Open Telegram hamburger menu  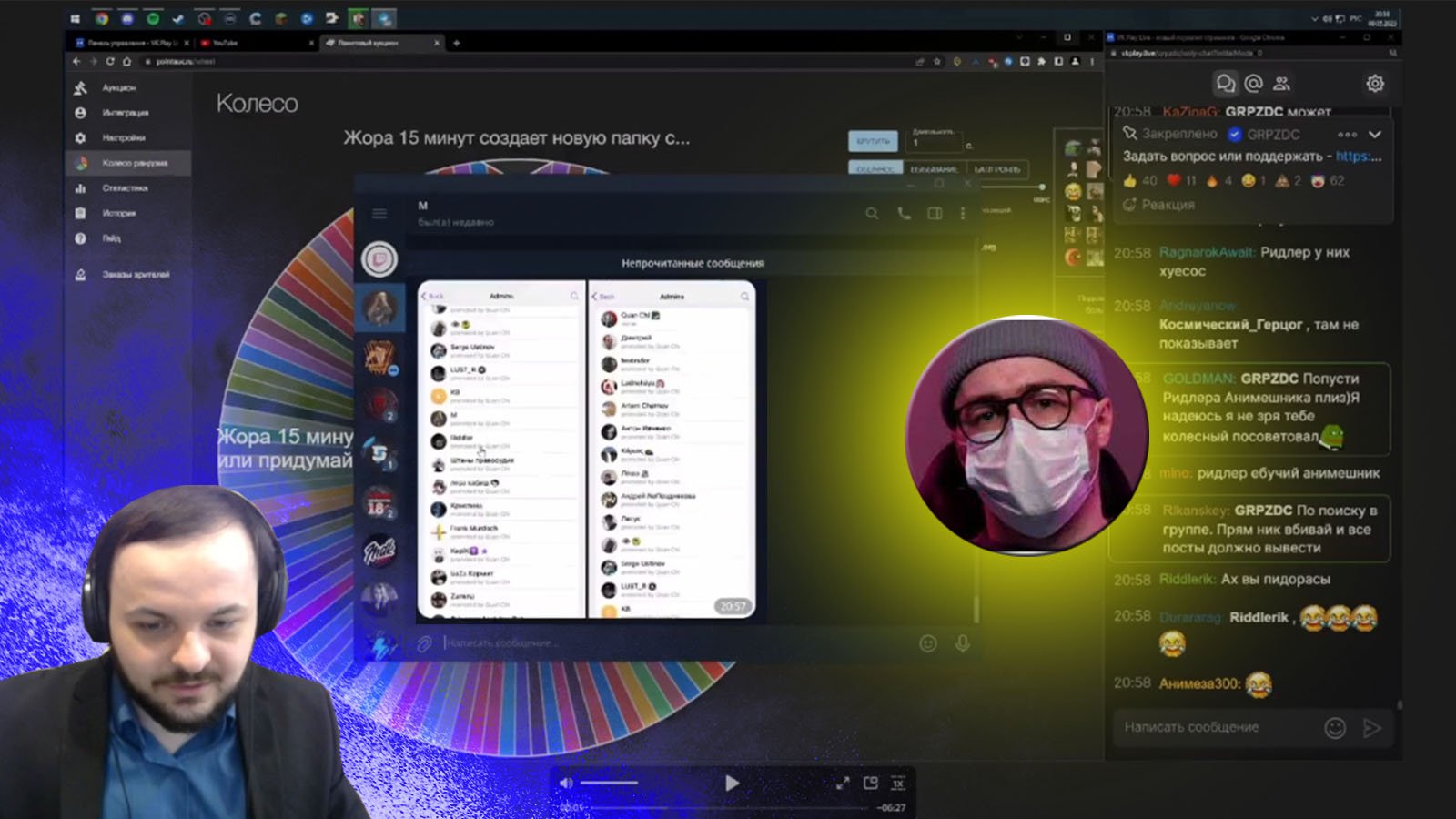[x=379, y=214]
